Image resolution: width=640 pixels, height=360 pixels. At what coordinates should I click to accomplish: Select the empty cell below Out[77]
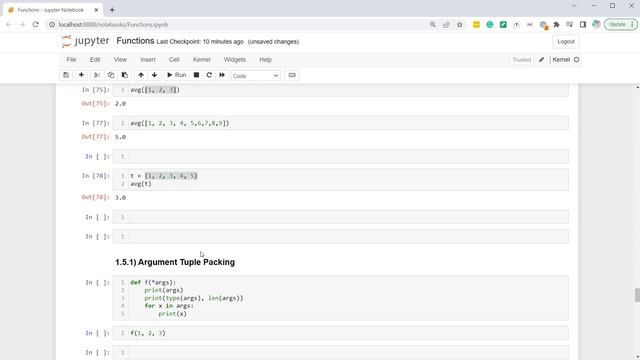click(340, 156)
